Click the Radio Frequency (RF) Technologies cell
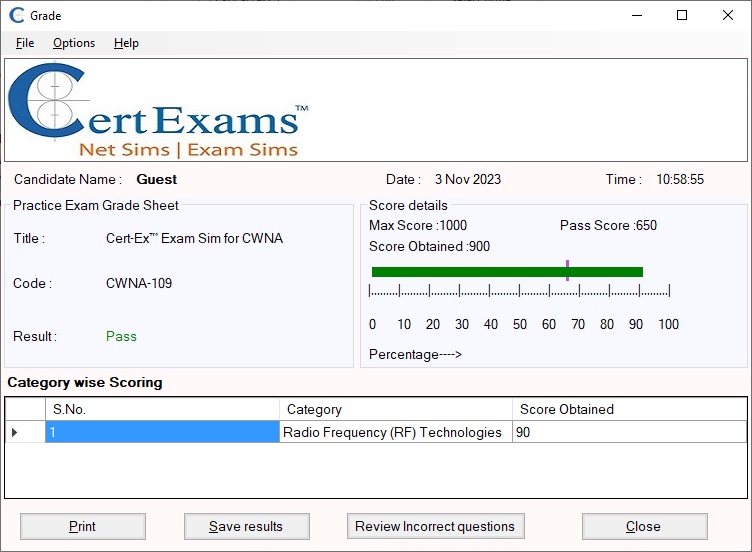Screen dimensions: 752x552 396,432
